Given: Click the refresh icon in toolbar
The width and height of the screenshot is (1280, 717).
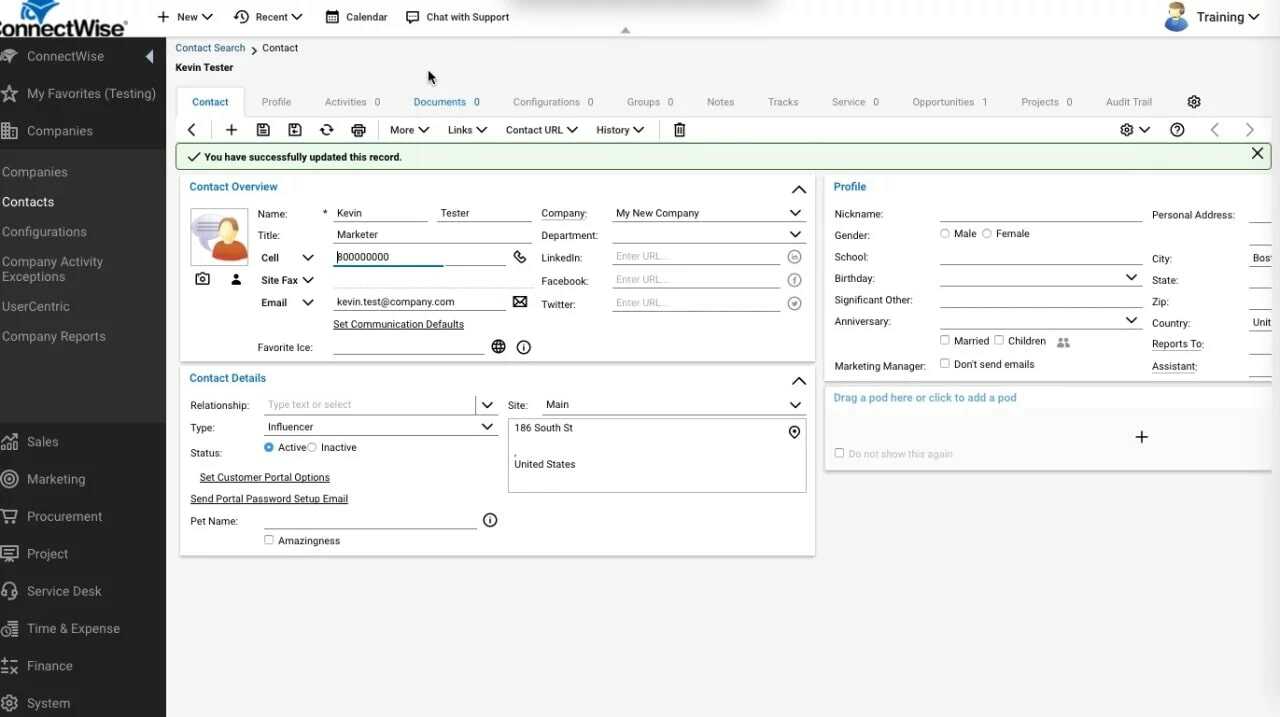Looking at the screenshot, I should pos(326,130).
